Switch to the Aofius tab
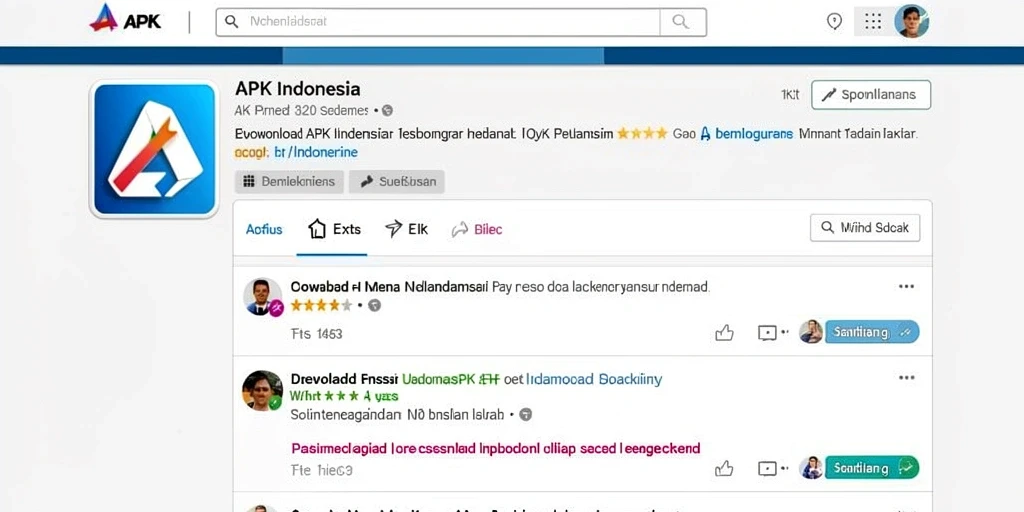The image size is (1024, 512). pos(264,229)
